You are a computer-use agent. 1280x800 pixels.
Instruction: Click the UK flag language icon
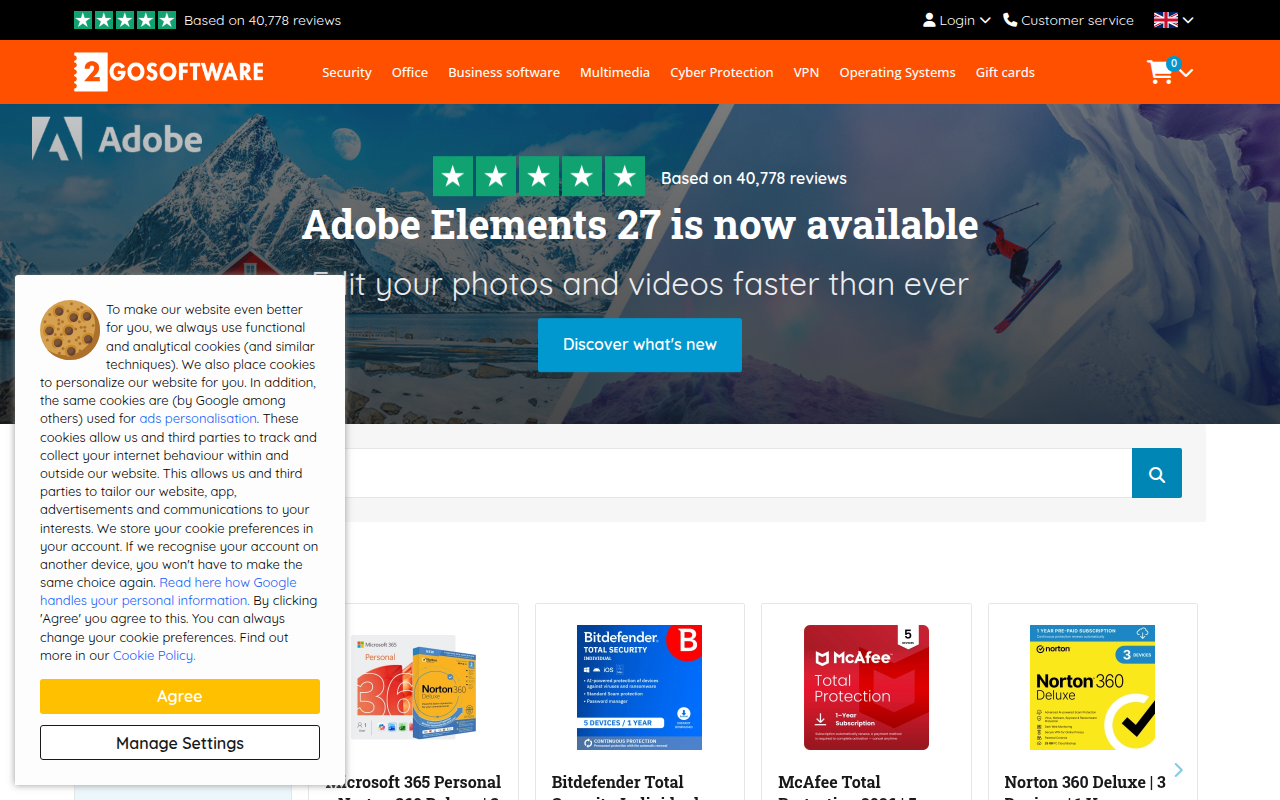click(1166, 20)
